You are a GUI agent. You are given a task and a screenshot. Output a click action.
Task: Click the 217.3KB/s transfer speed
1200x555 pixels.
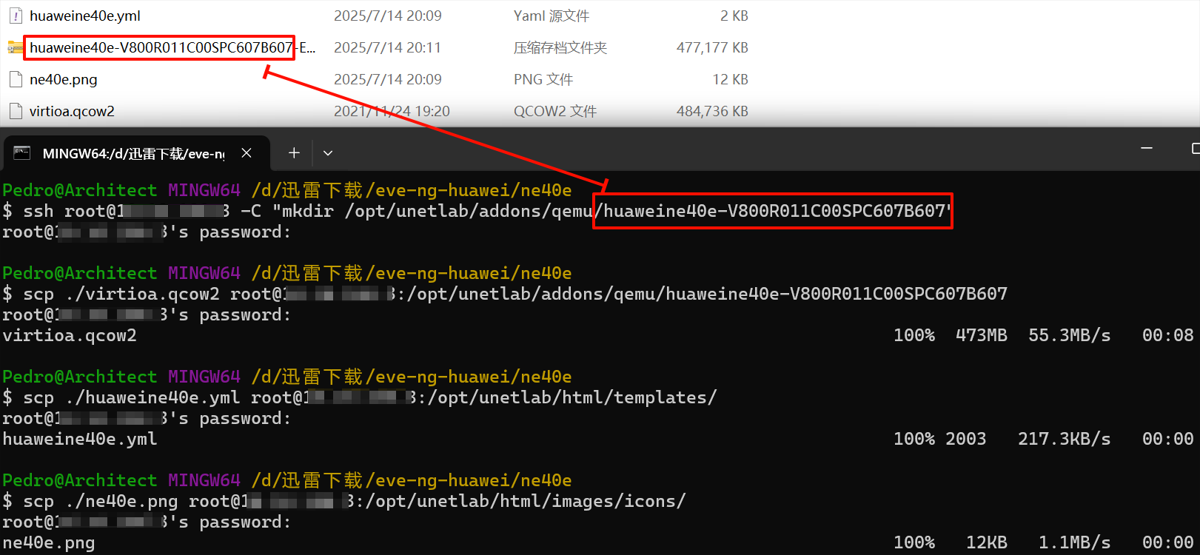pos(1064,439)
